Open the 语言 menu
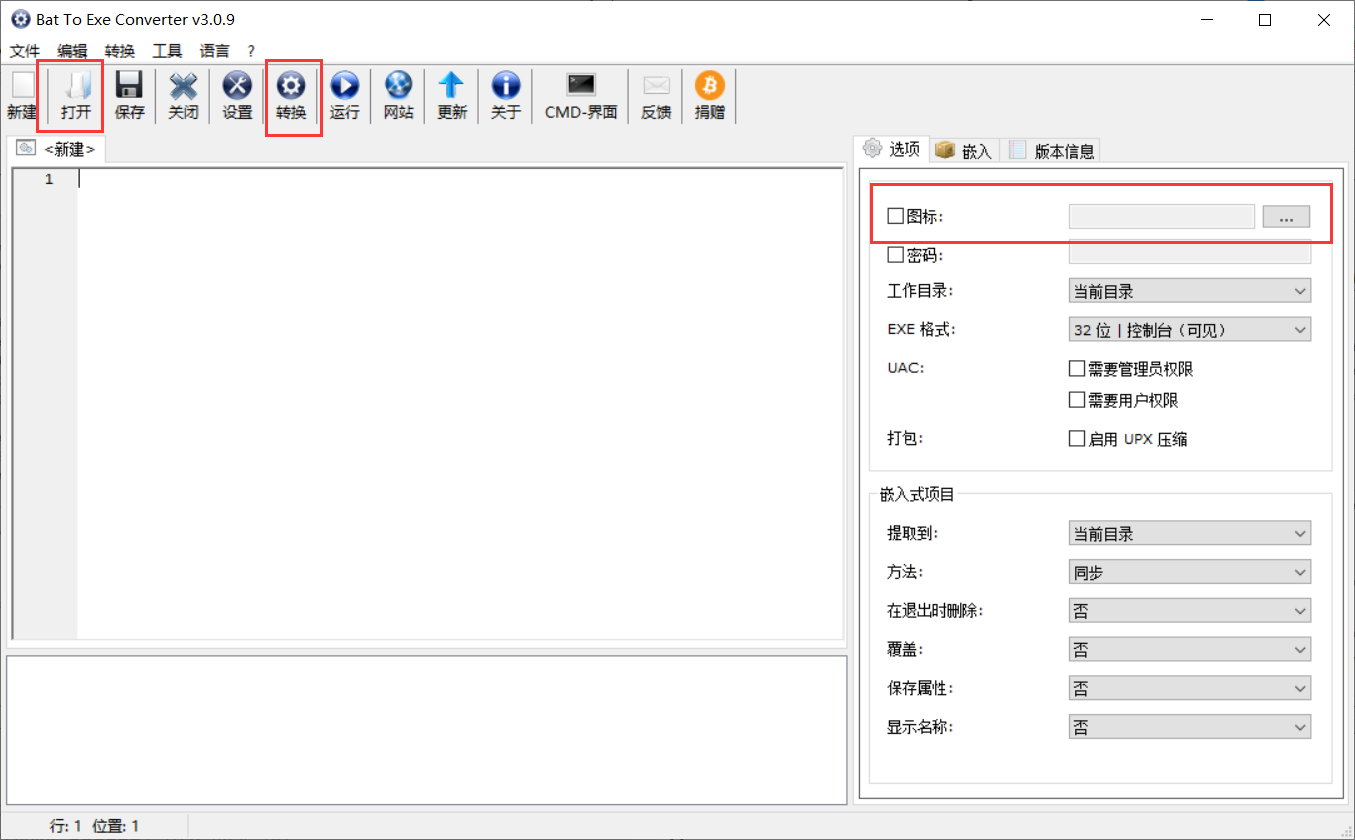This screenshot has width=1355, height=840. tap(214, 51)
